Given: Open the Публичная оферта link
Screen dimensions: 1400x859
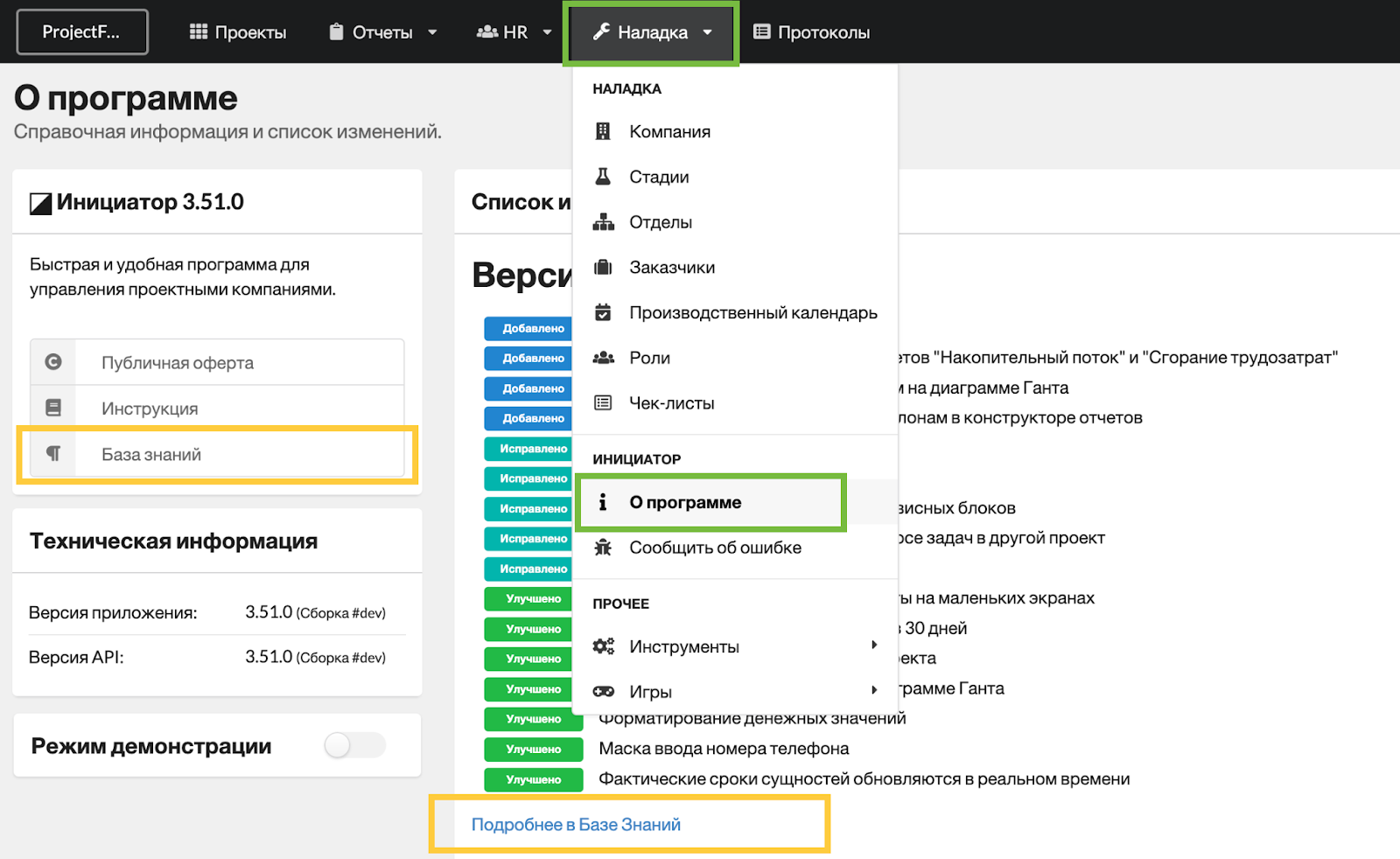Looking at the screenshot, I should [217, 362].
